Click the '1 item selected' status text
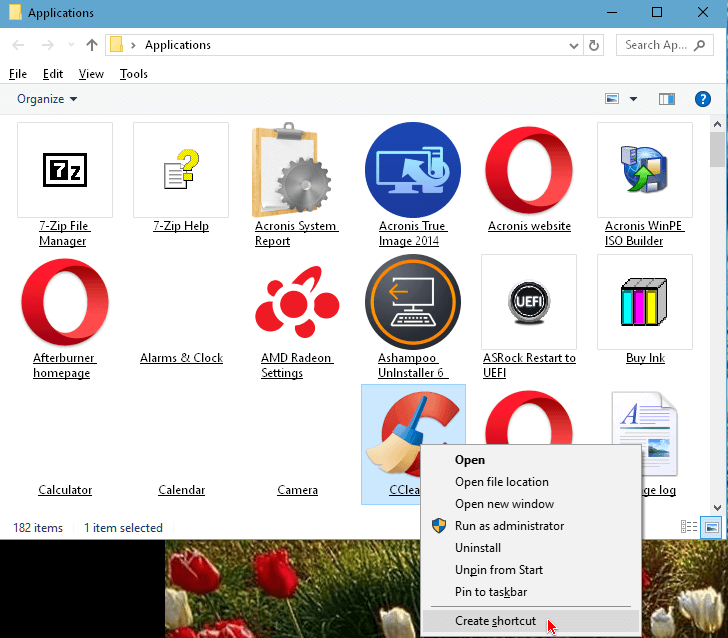 [123, 528]
